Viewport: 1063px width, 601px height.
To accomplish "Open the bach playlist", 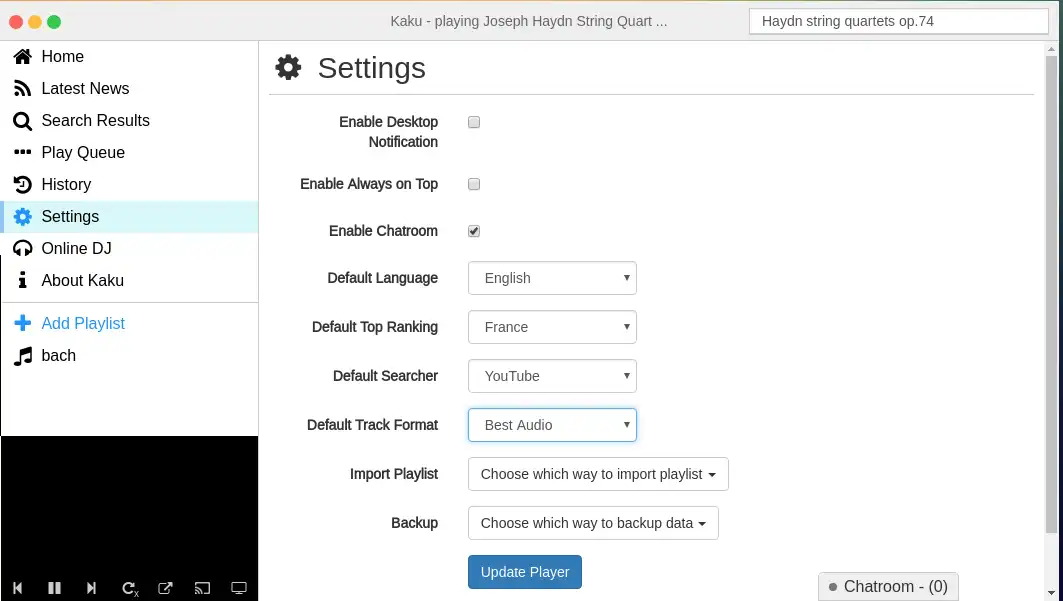I will point(129,356).
